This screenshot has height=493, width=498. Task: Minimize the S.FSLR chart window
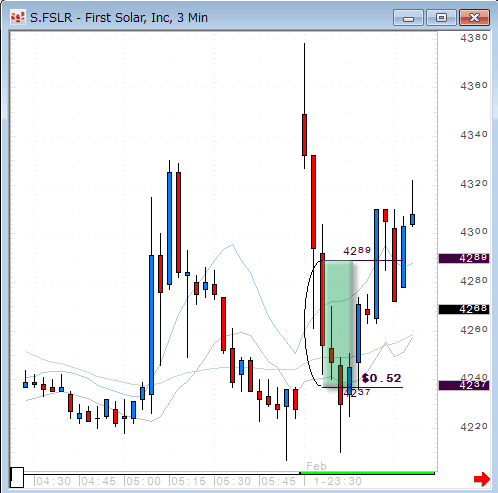tap(408, 18)
